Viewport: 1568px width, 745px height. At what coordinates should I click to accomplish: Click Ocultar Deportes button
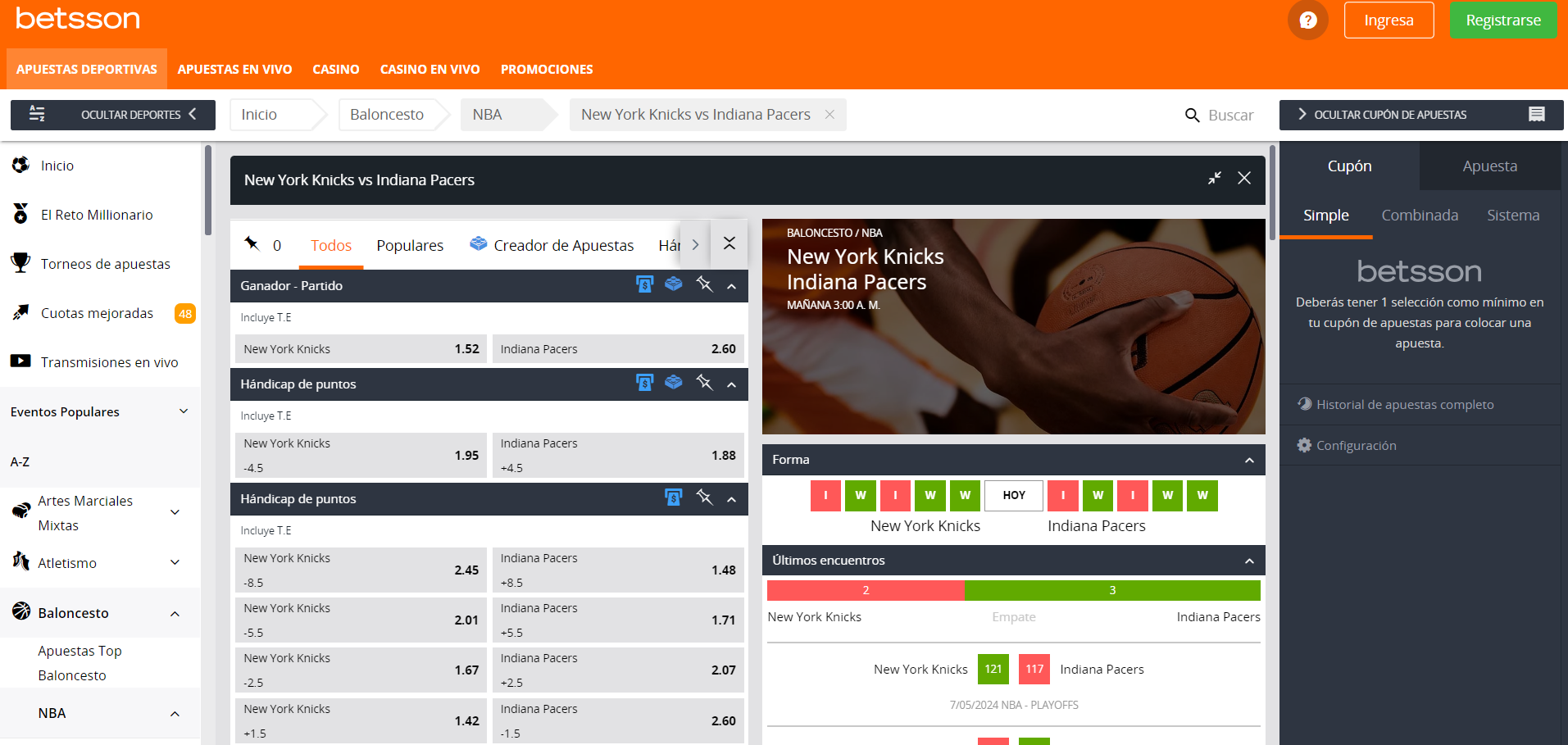click(x=113, y=115)
